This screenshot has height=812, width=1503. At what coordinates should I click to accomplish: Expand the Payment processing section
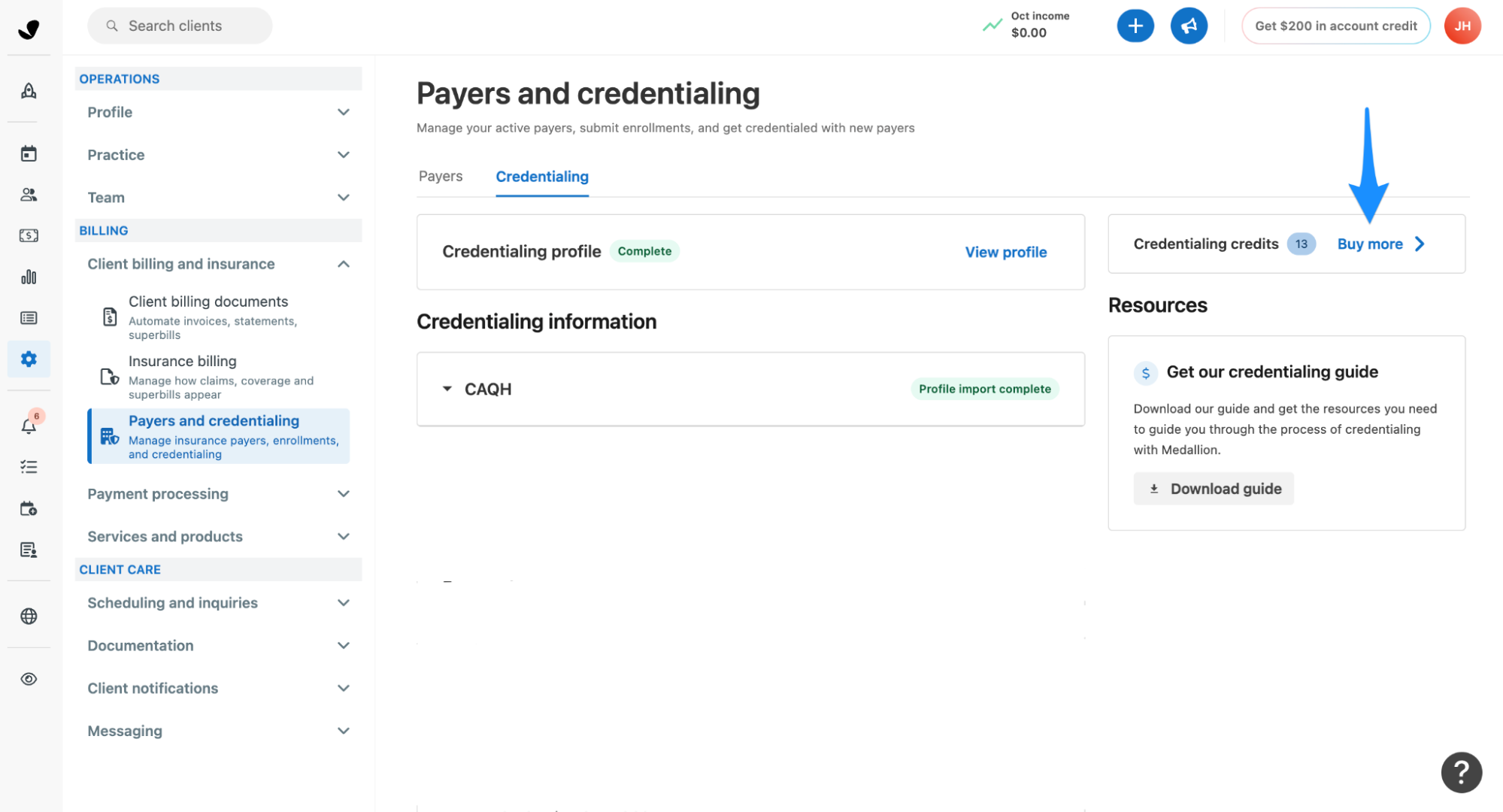[x=218, y=494]
